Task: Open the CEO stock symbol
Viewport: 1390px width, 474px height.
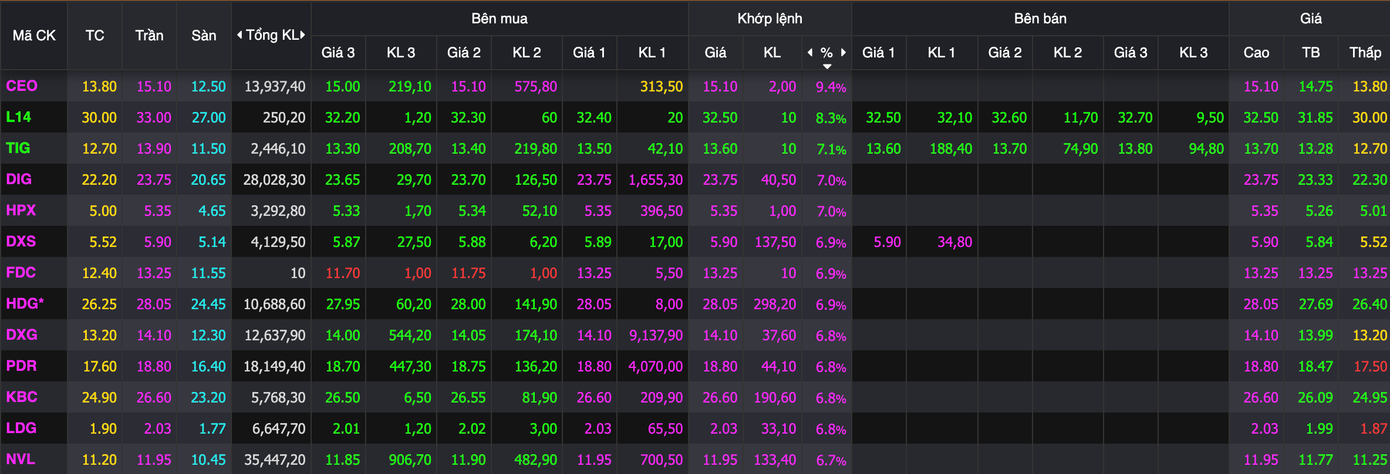Action: [x=22, y=87]
